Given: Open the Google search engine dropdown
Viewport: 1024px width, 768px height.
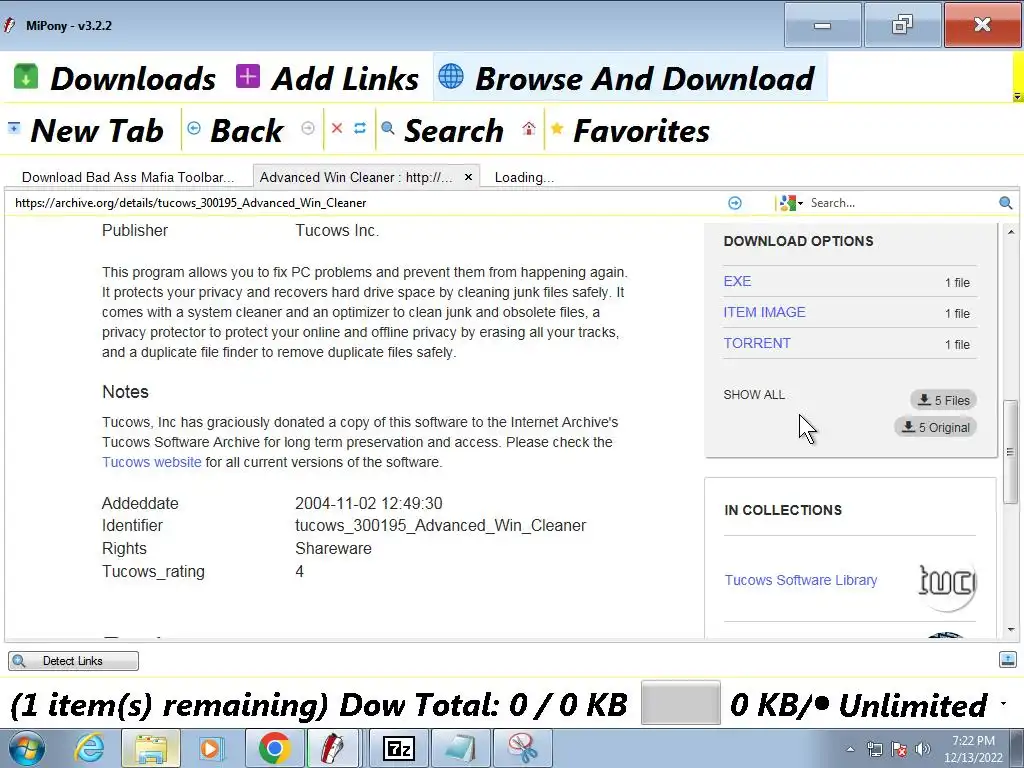Looking at the screenshot, I should [x=791, y=203].
